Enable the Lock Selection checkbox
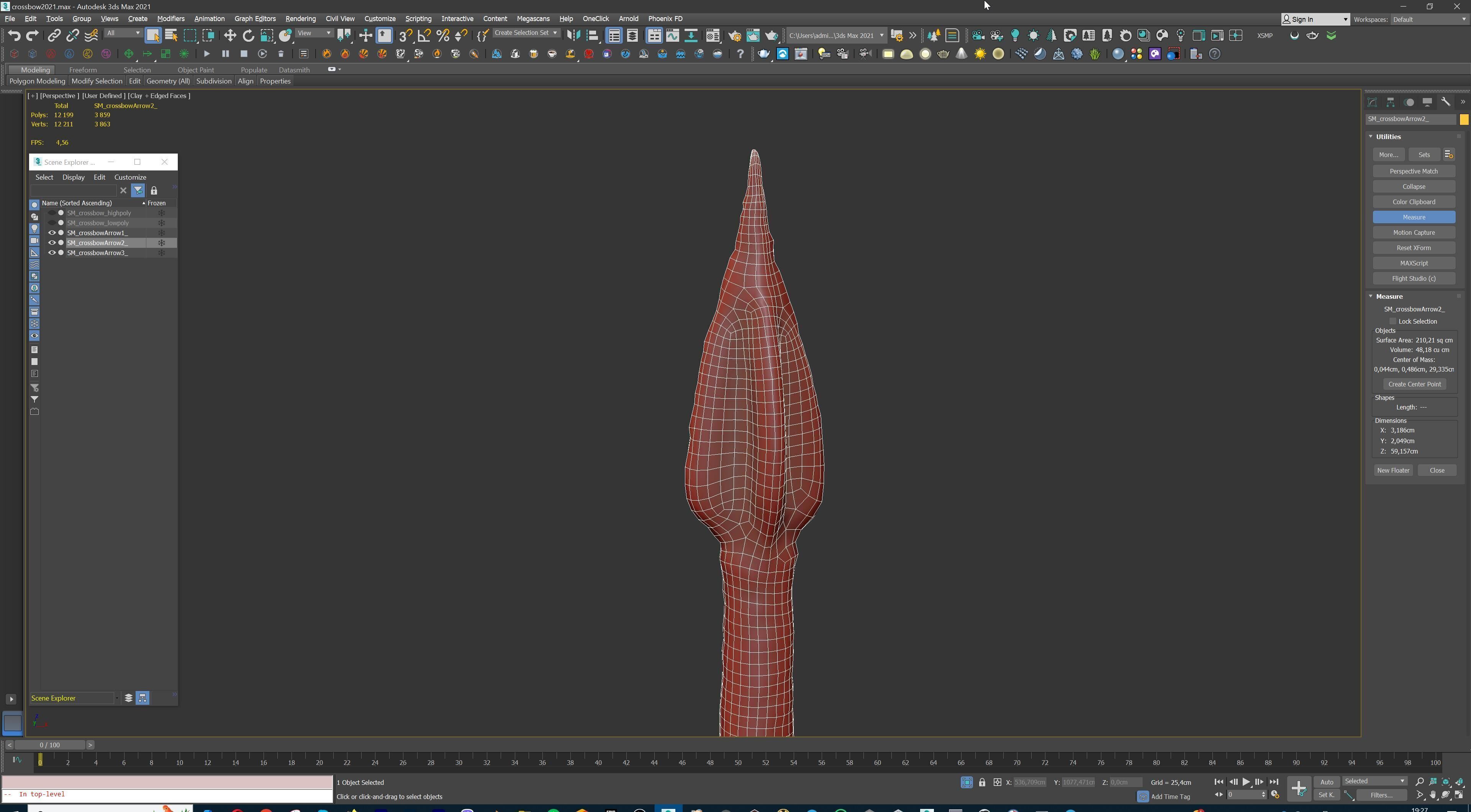Screen dimensions: 1471x812 tap(1393, 321)
